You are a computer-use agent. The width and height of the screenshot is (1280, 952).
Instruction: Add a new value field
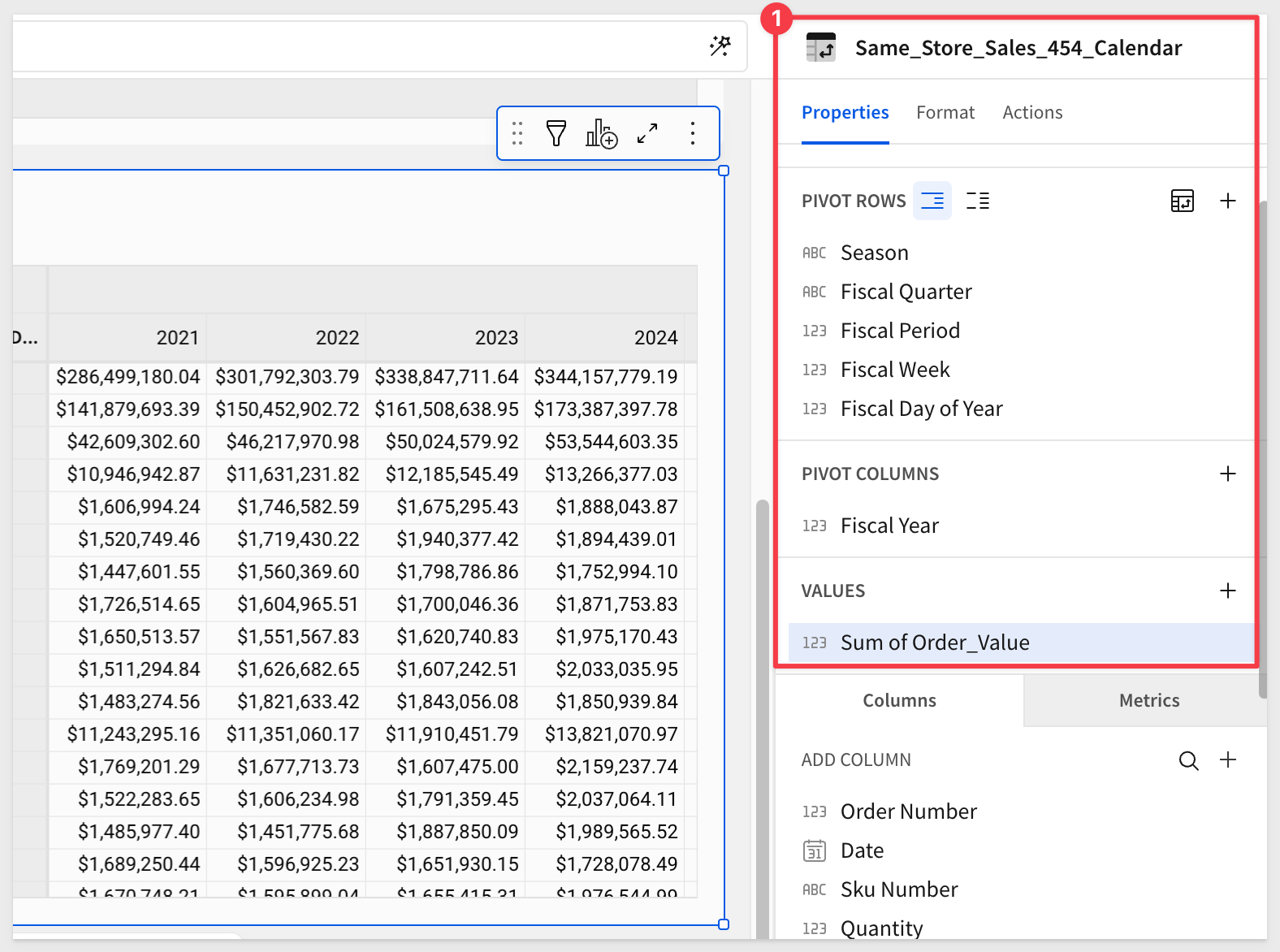1228,591
